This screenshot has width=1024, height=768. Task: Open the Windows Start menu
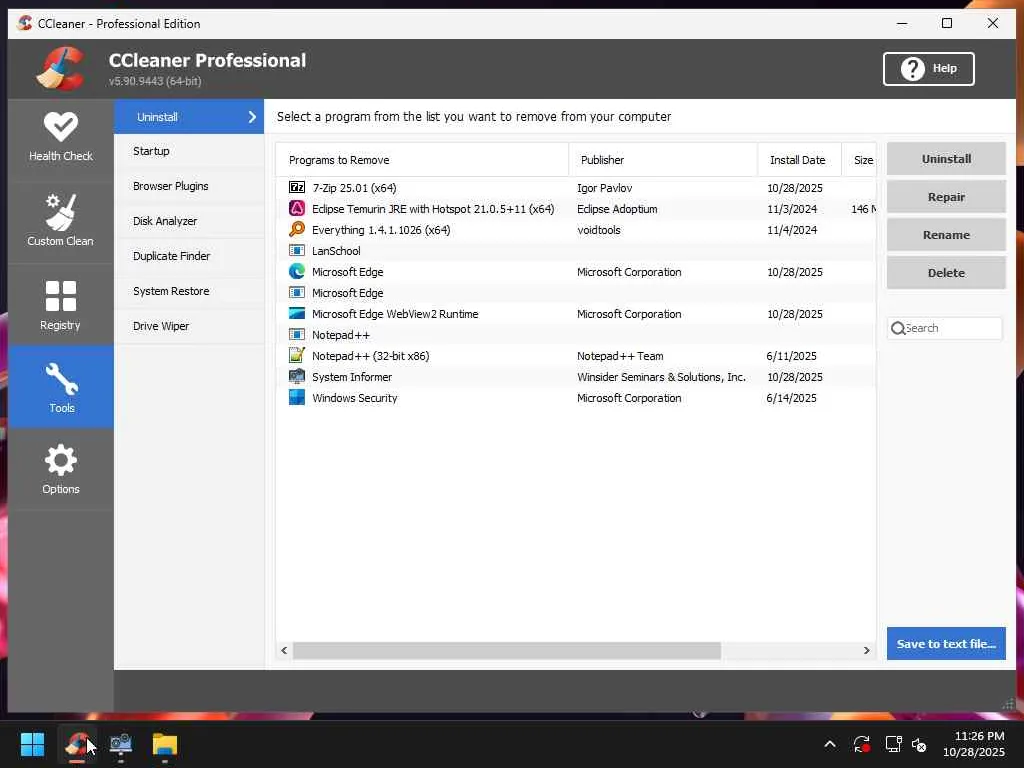coord(32,744)
